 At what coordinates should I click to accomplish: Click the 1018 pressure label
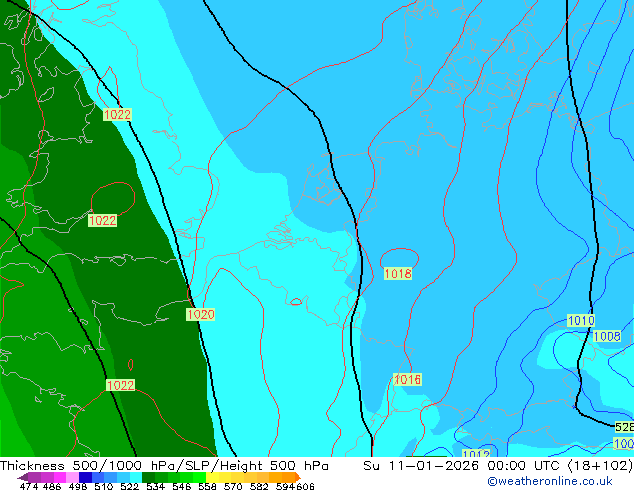click(x=398, y=274)
